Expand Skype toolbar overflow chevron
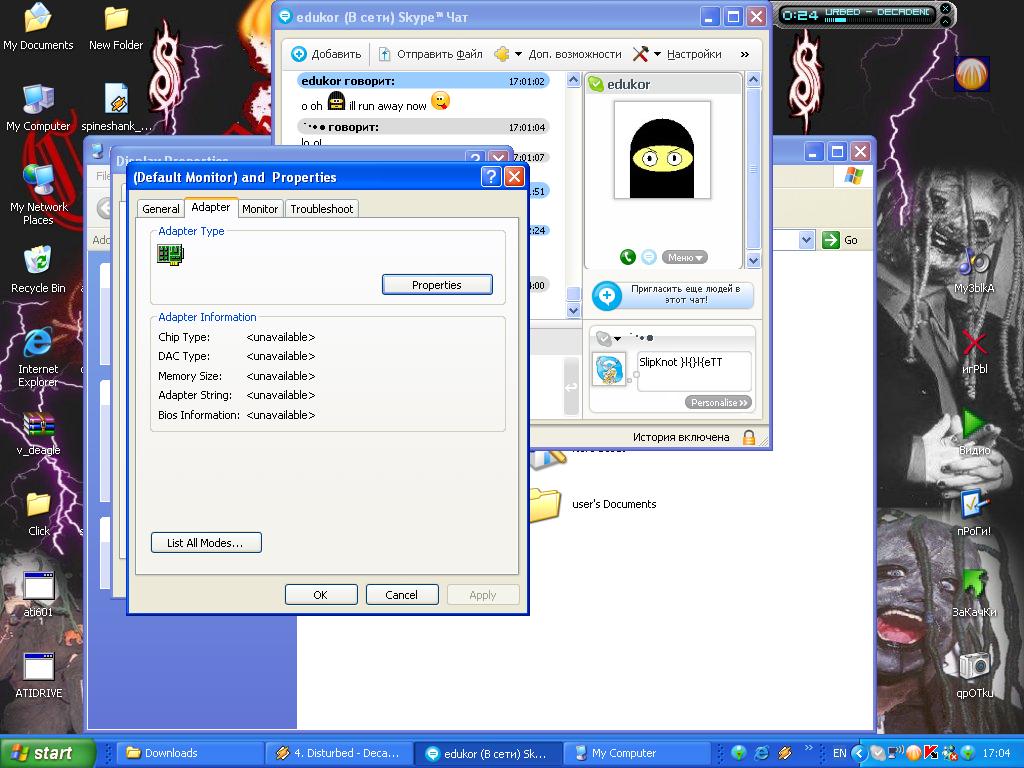The image size is (1024, 768). (744, 54)
